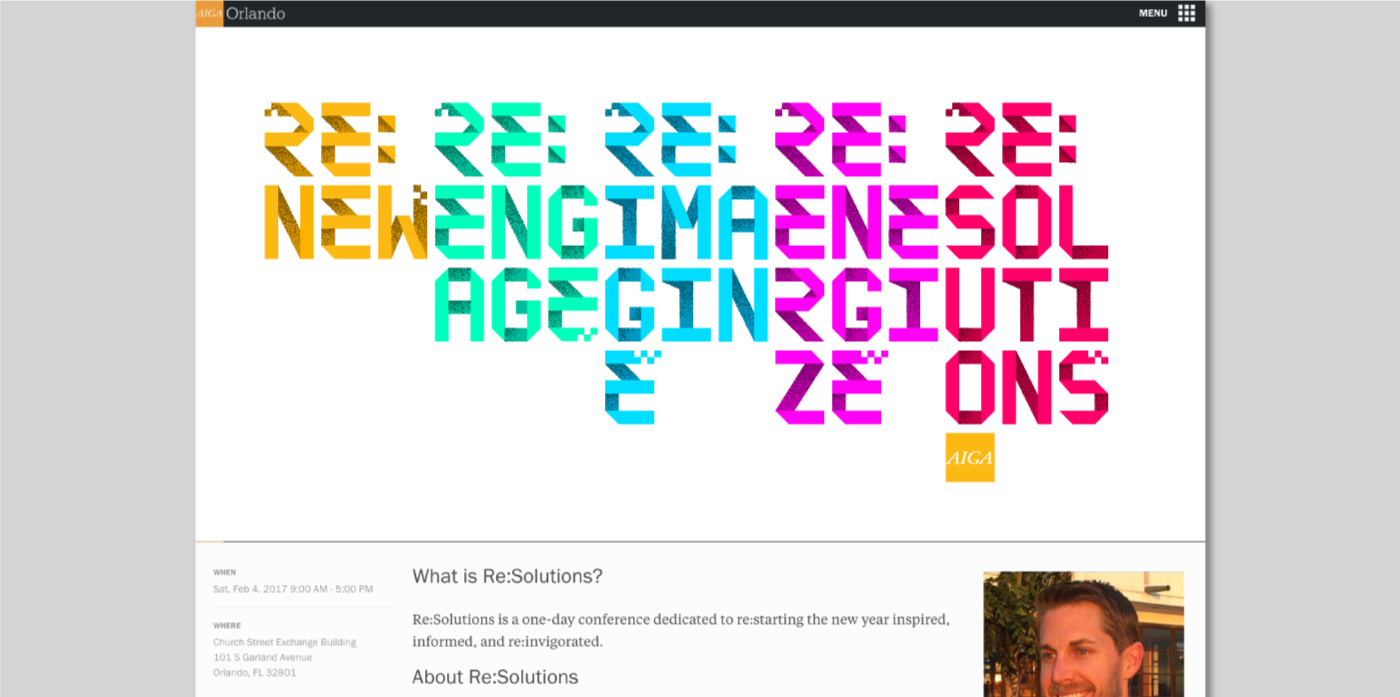Click '101 S Garland Avenue' address line
1400x697 pixels.
262,657
